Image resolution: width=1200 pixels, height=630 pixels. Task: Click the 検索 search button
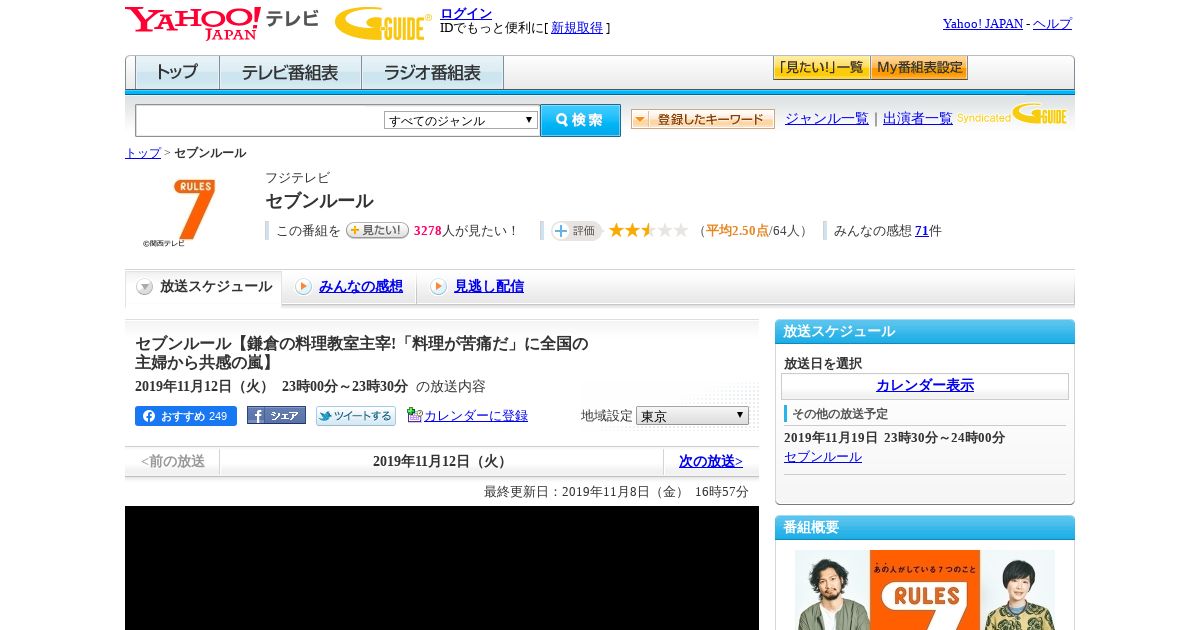click(x=580, y=120)
